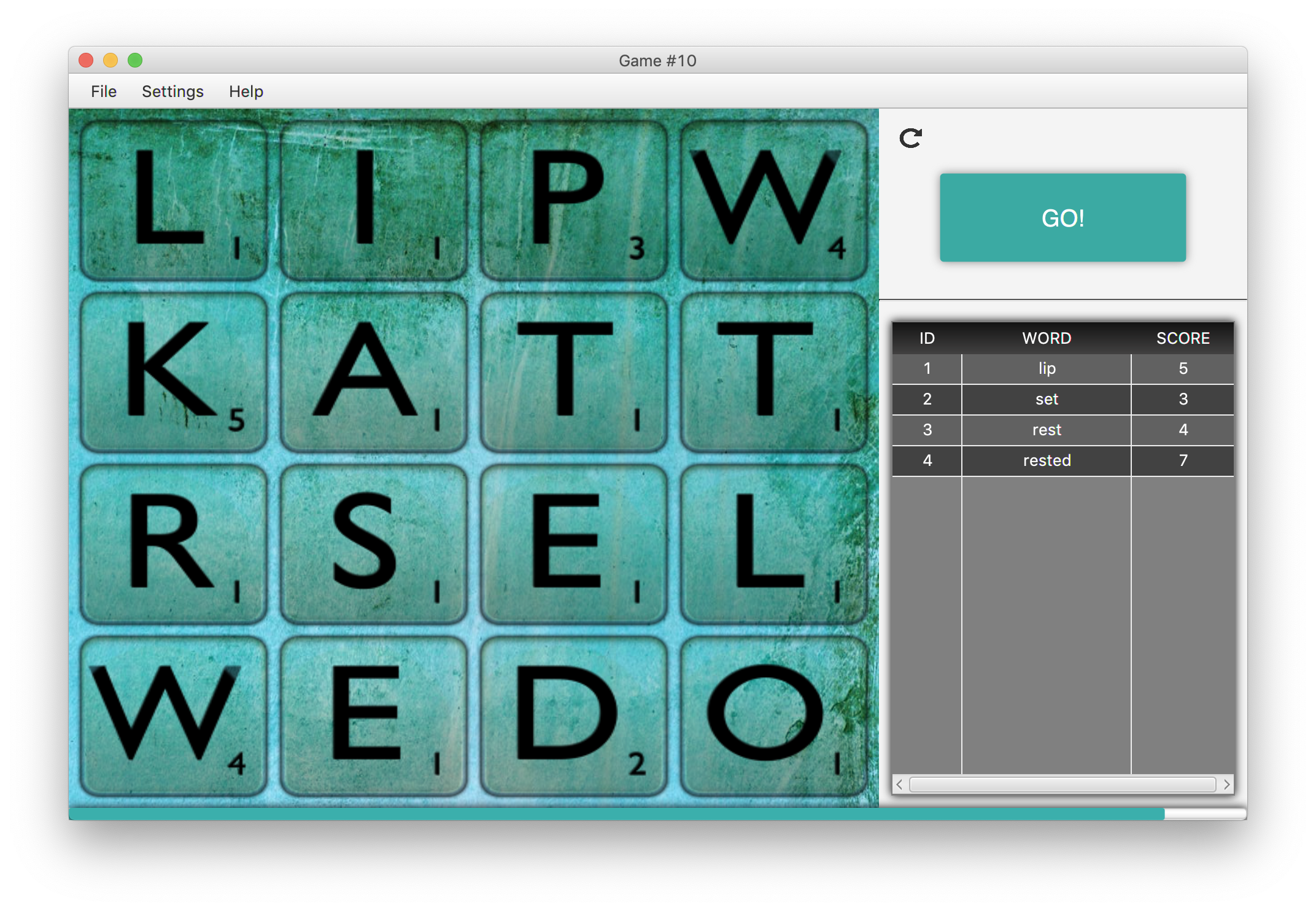Click the refresh board icon
This screenshot has width=1316, height=911.
tap(910, 138)
